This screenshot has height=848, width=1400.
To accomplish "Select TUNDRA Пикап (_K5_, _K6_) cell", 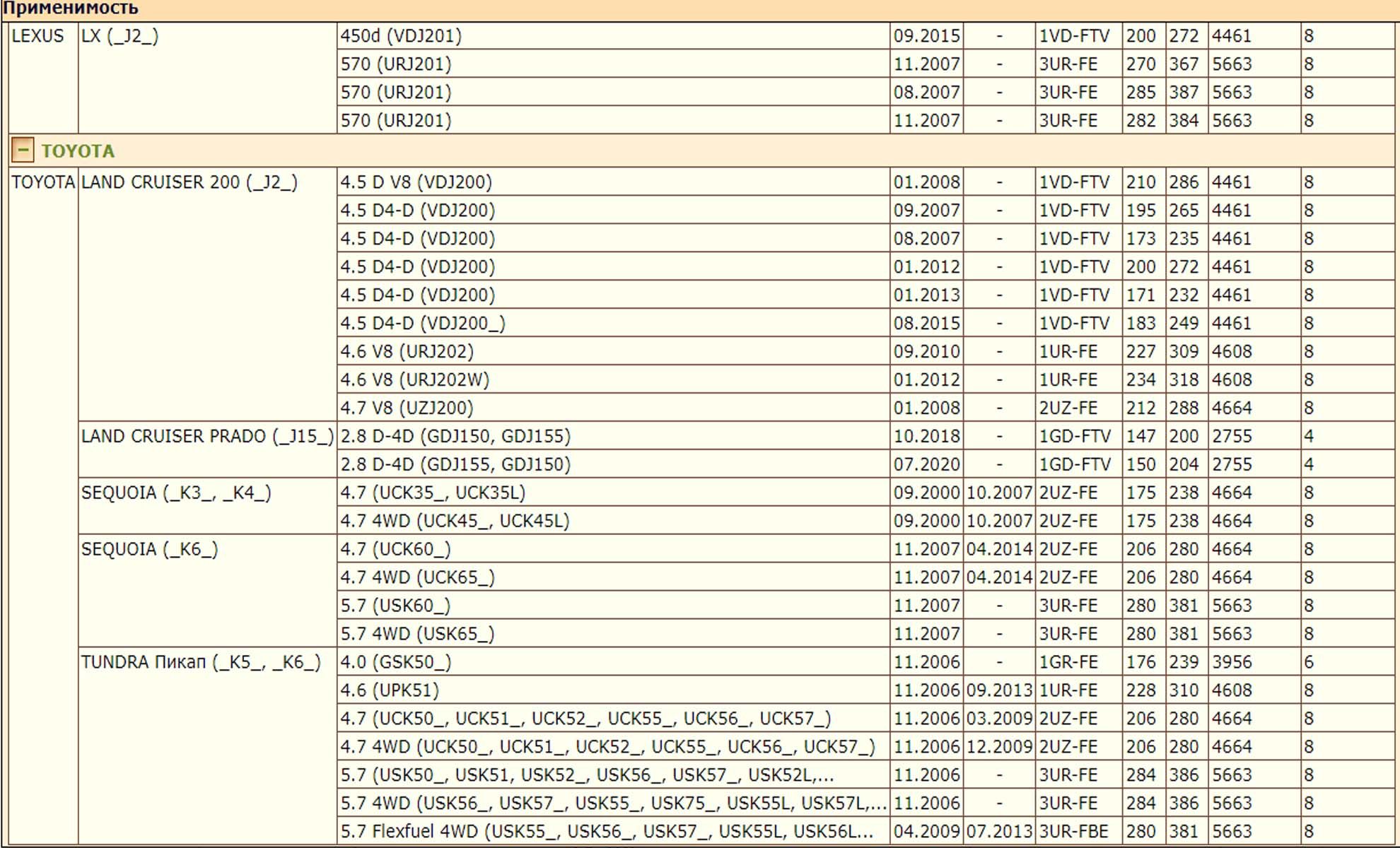I will (207, 747).
